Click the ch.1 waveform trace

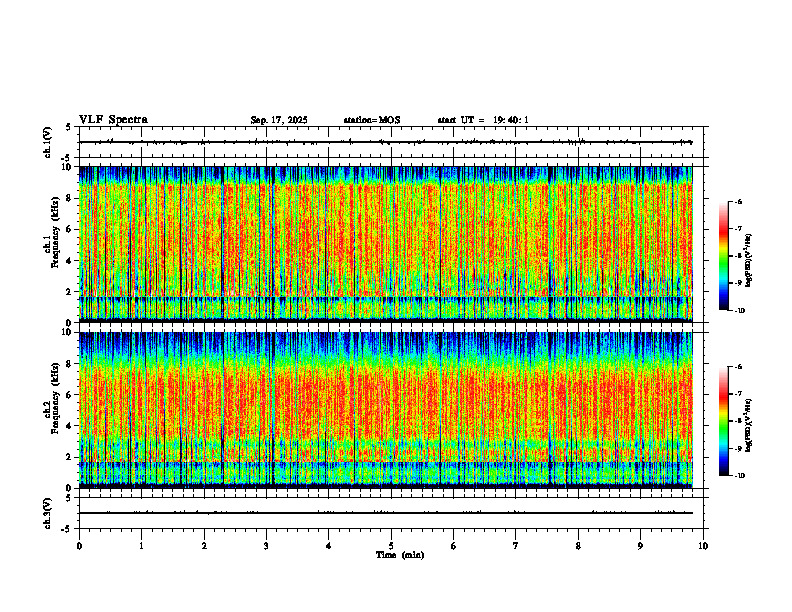point(385,142)
